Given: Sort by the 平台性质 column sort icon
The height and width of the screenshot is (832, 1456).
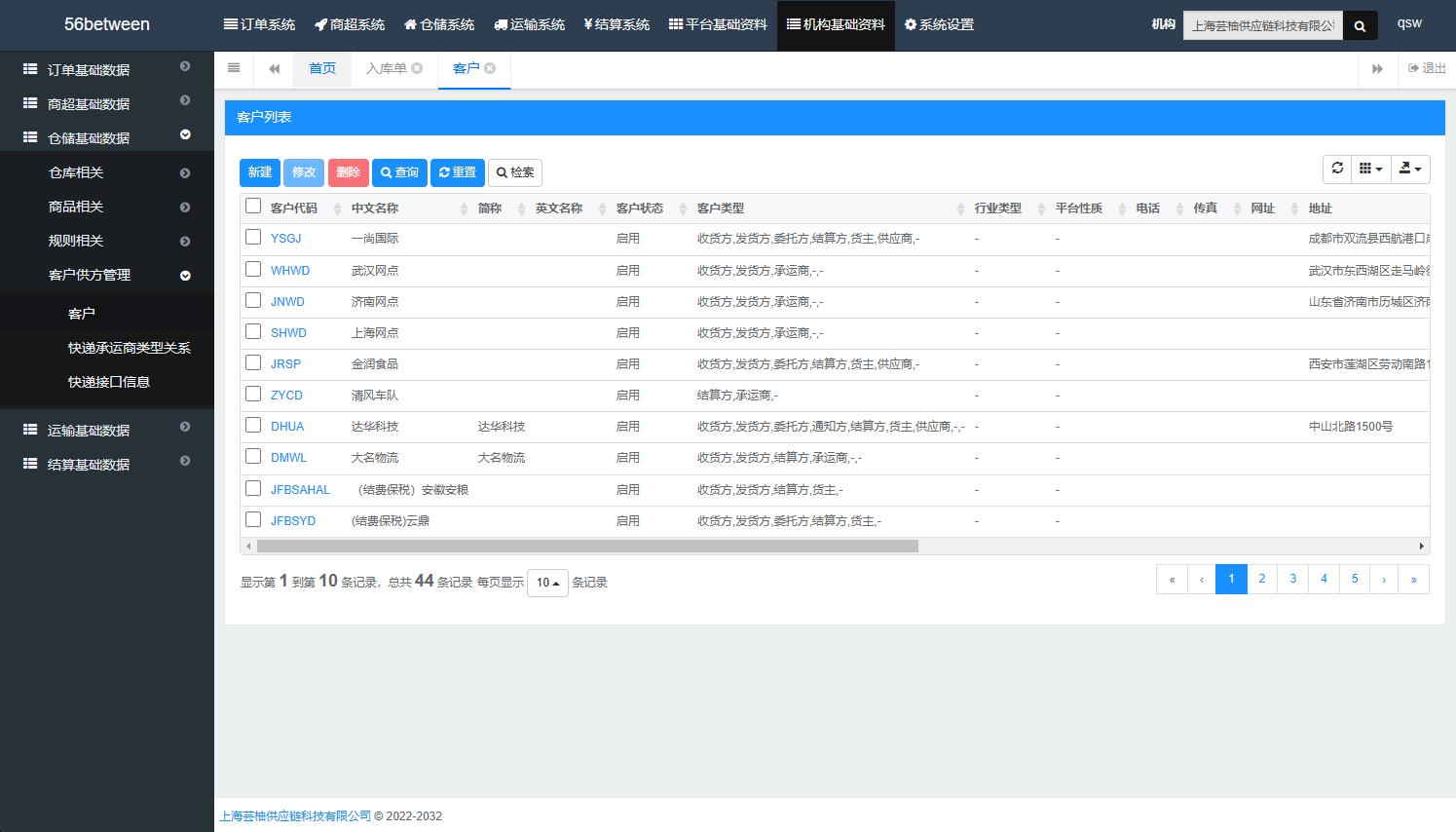Looking at the screenshot, I should [1122, 208].
